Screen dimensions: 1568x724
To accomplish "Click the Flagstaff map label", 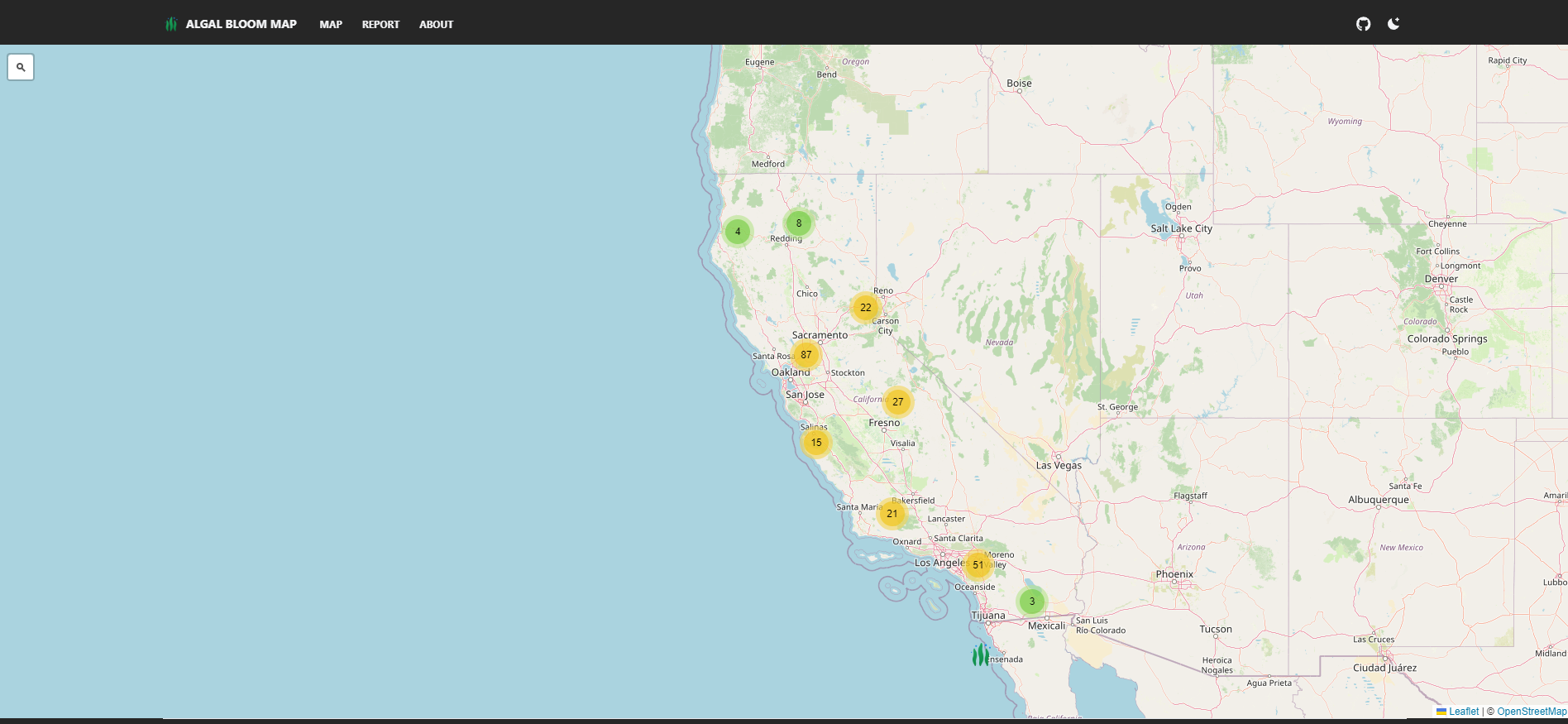I will tap(1190, 496).
